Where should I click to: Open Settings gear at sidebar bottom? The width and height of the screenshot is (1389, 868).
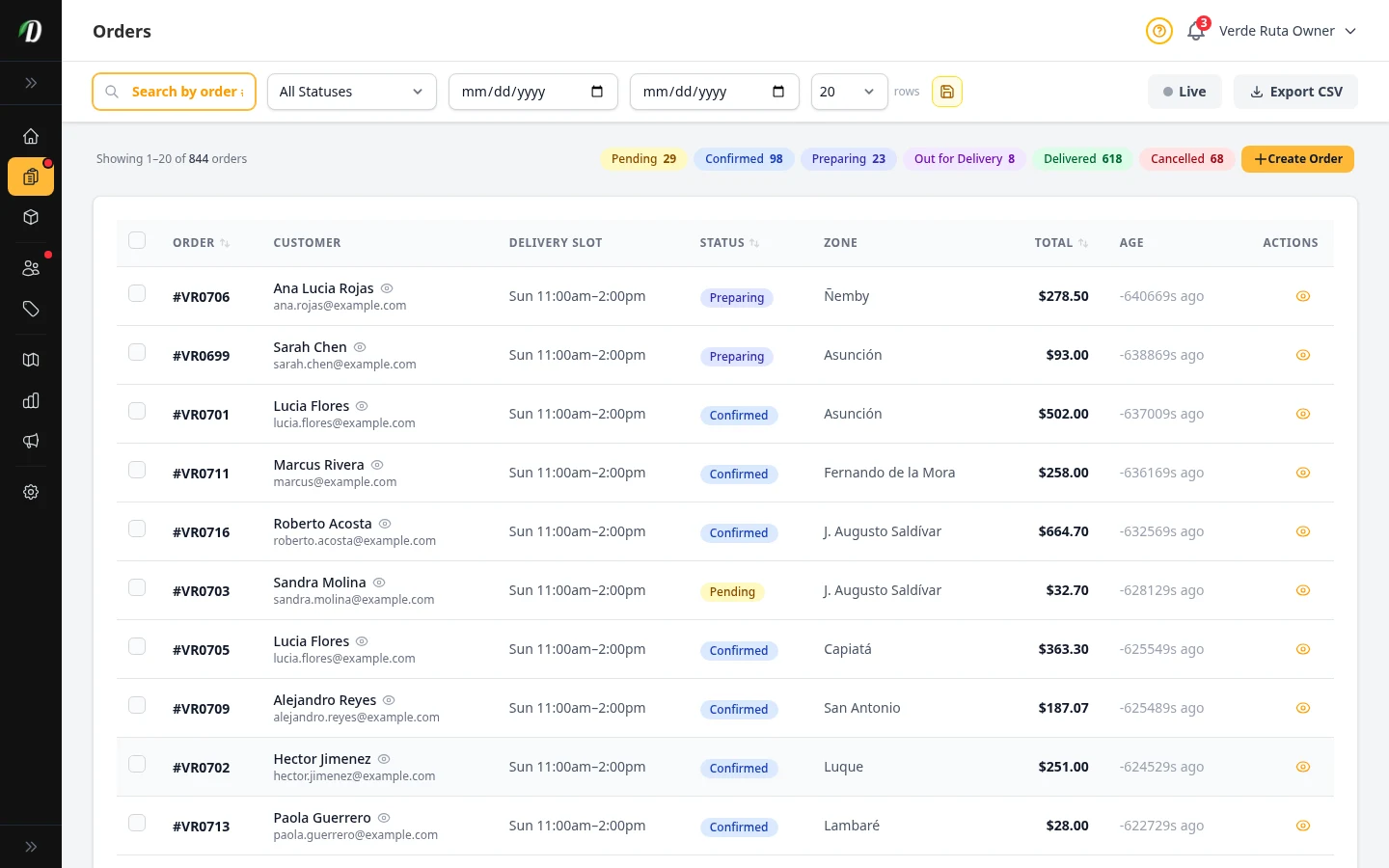click(31, 492)
